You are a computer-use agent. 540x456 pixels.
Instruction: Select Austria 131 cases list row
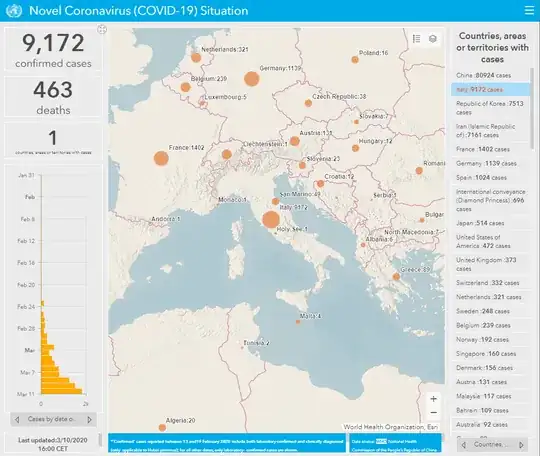point(491,382)
